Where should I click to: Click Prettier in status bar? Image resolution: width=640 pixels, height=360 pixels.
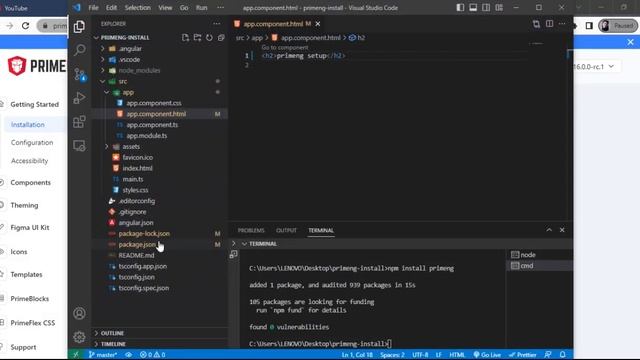(x=522, y=355)
